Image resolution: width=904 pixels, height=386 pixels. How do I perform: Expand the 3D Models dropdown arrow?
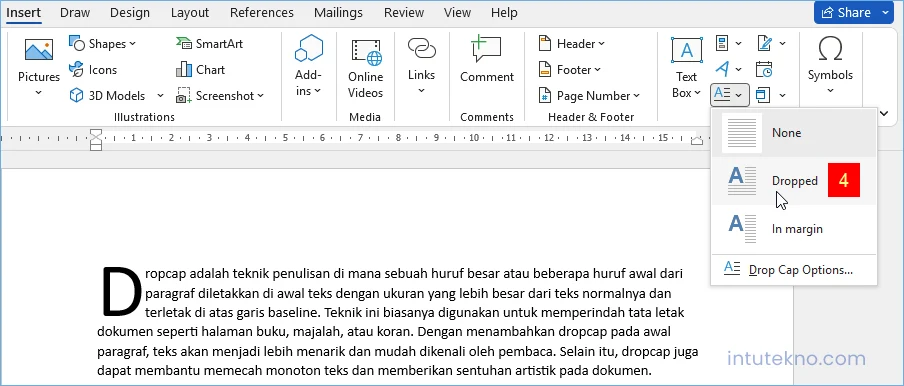point(160,96)
